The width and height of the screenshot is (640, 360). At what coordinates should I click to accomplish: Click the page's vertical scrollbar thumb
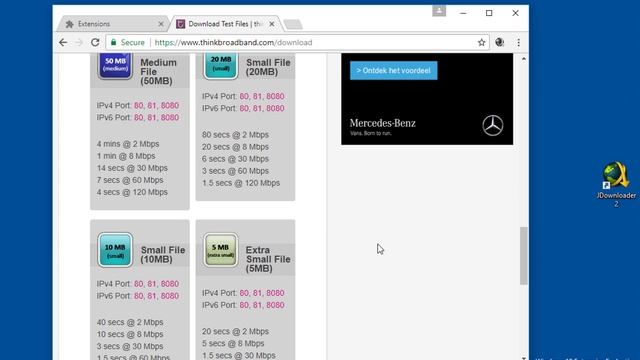click(524, 256)
